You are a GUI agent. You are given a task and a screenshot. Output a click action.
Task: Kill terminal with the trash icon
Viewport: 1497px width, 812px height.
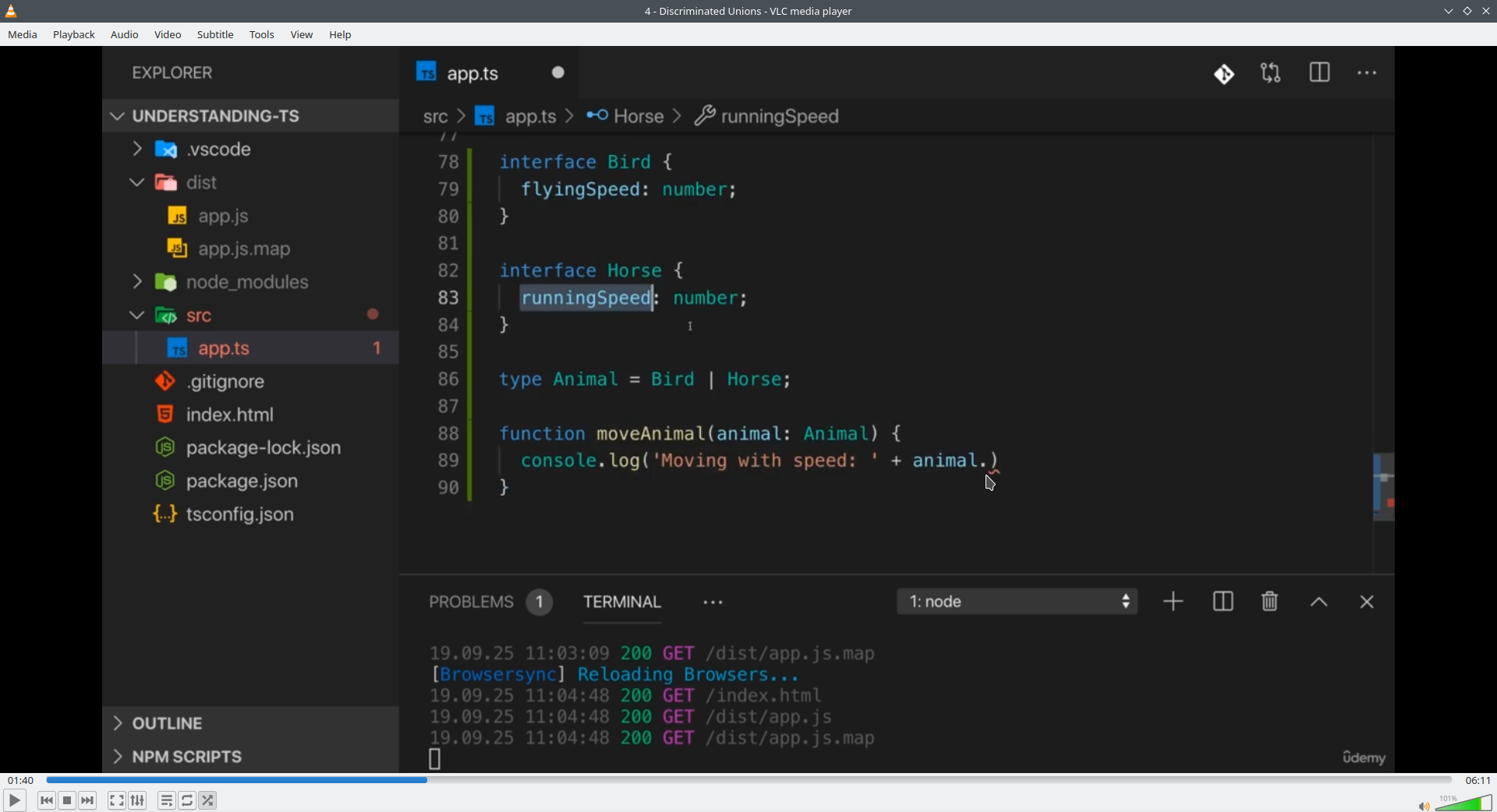[x=1270, y=602]
